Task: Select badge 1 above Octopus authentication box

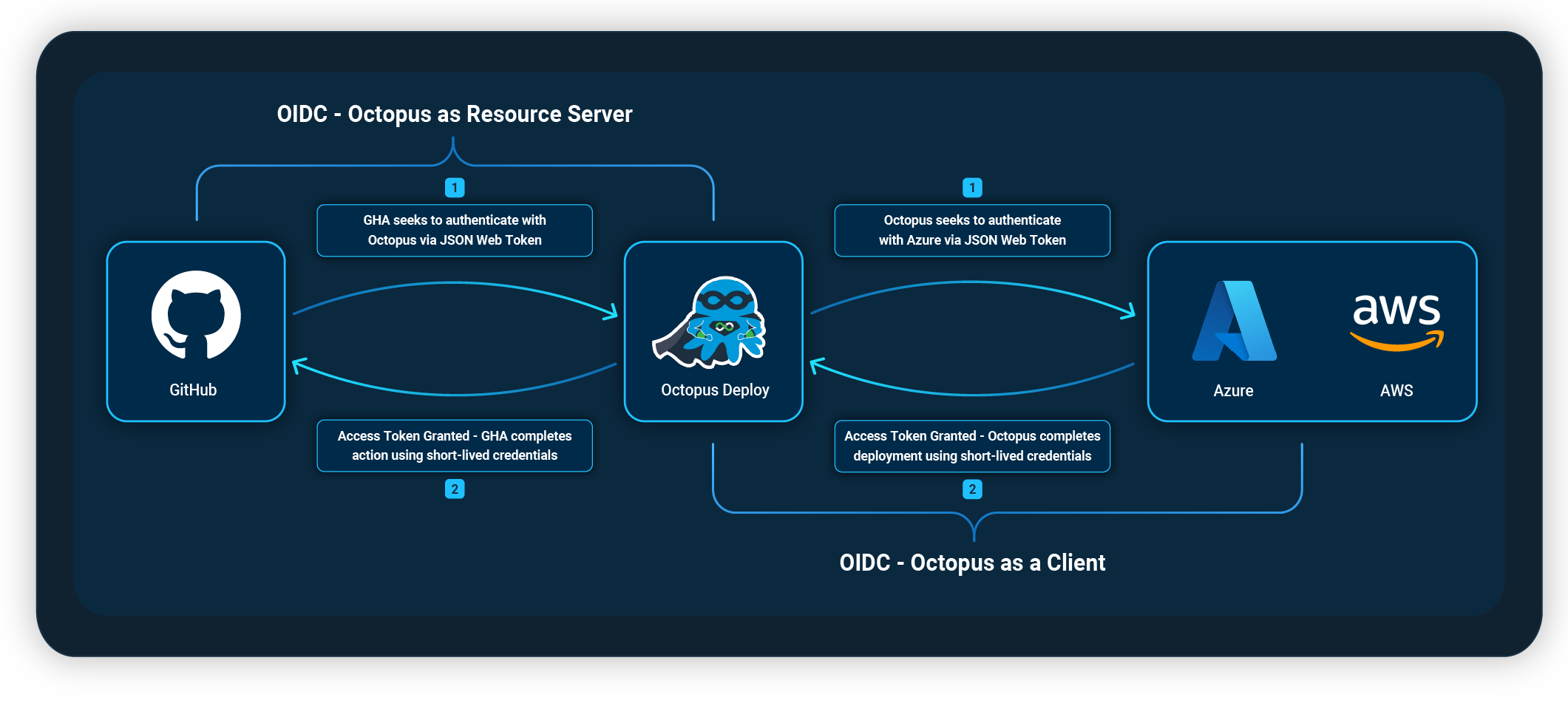Action: (971, 188)
